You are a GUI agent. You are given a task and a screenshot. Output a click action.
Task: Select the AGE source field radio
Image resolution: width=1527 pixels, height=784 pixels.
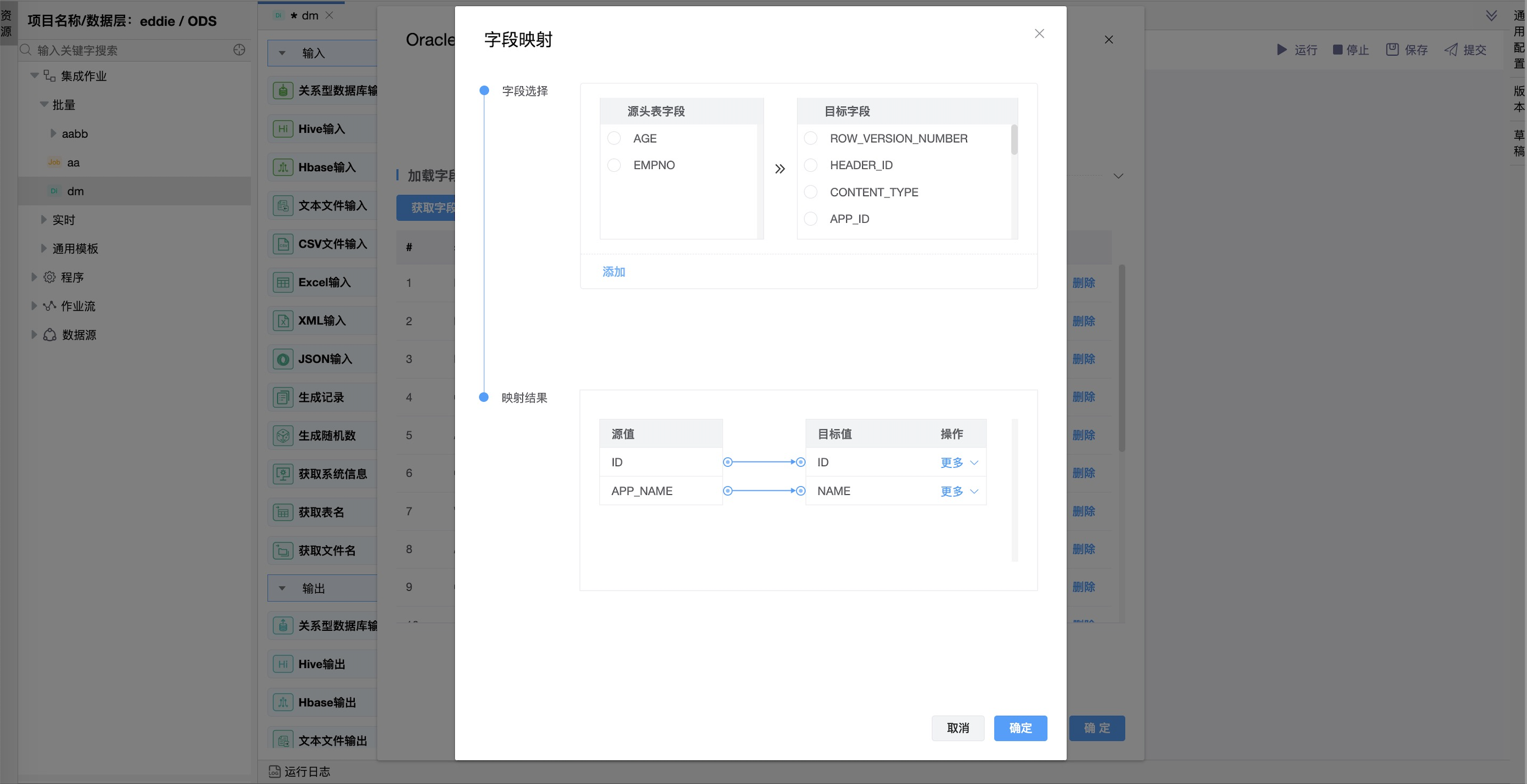point(614,138)
